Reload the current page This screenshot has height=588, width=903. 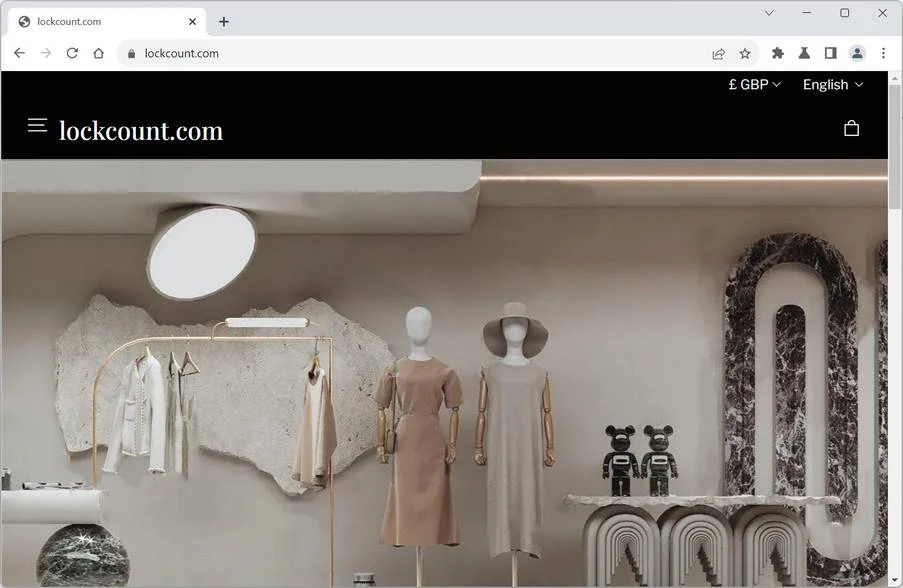tap(72, 53)
